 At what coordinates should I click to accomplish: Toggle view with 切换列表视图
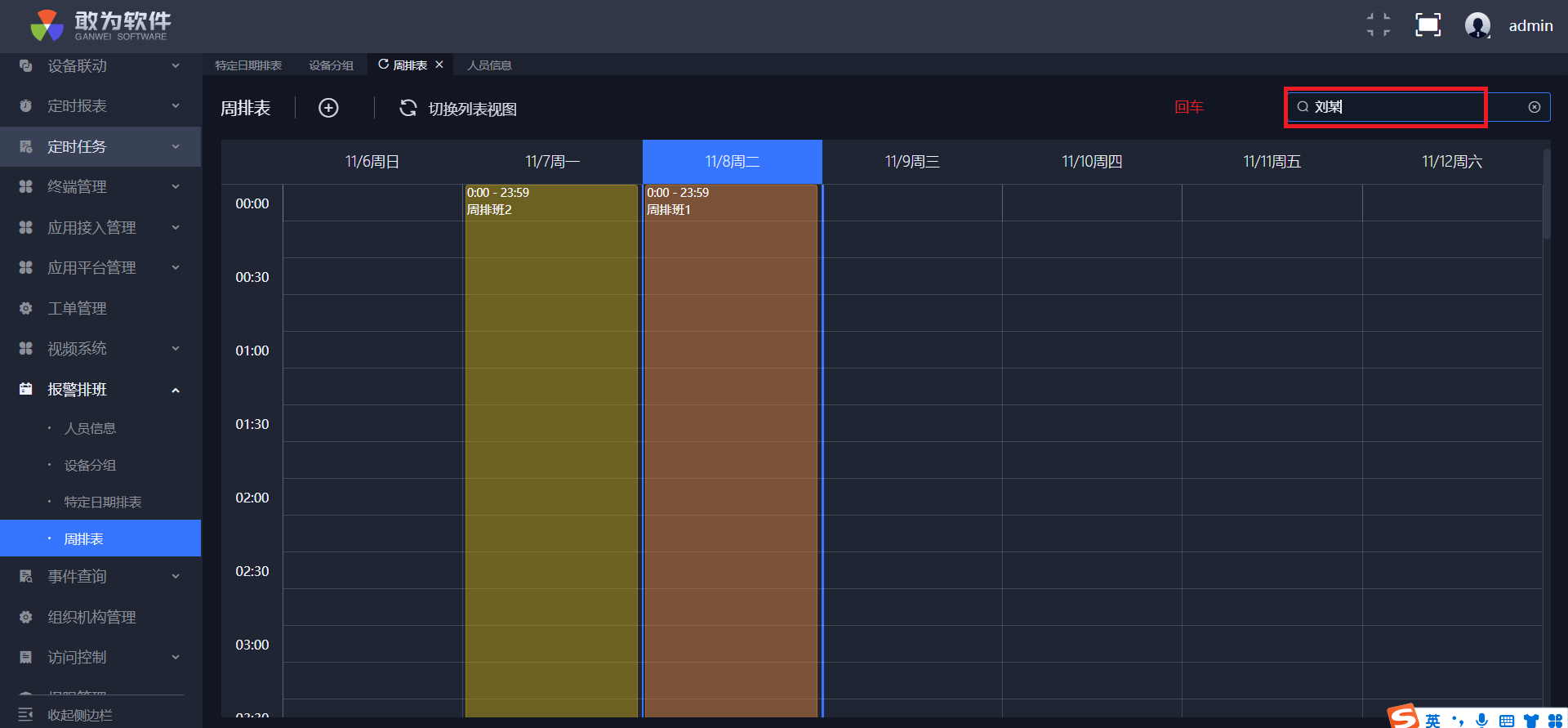[x=472, y=109]
